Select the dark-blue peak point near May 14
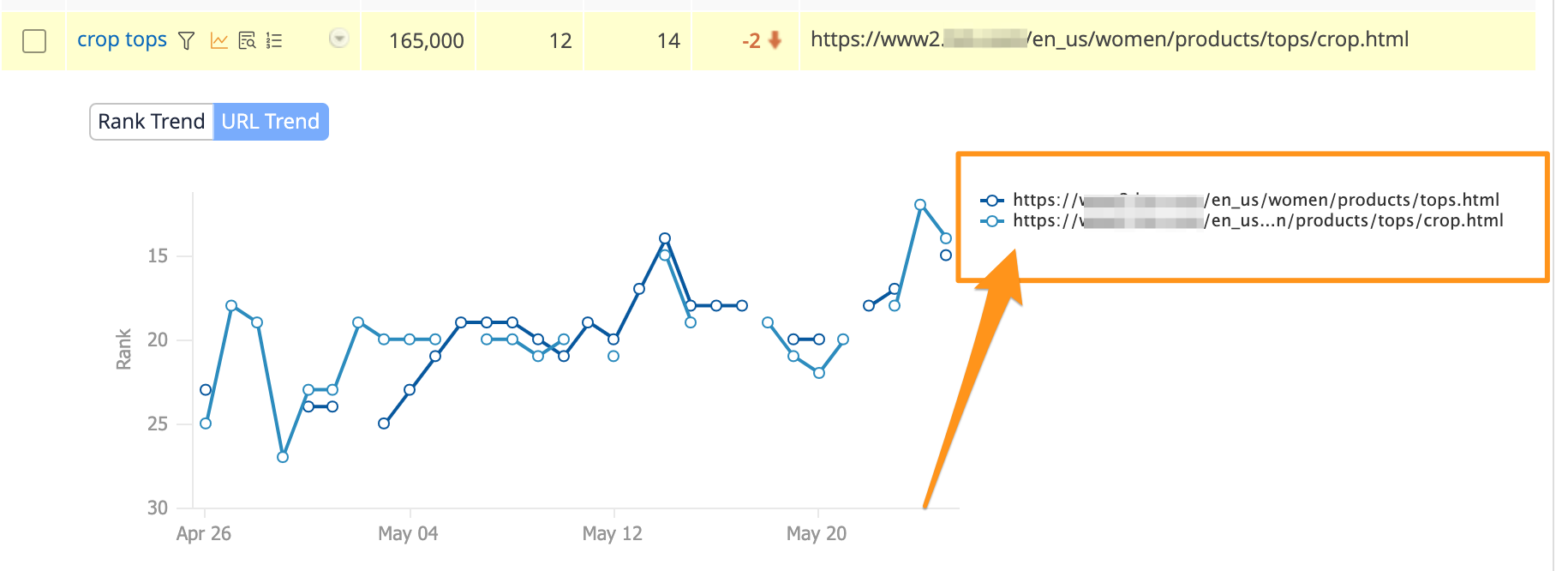1568x571 pixels. [665, 238]
